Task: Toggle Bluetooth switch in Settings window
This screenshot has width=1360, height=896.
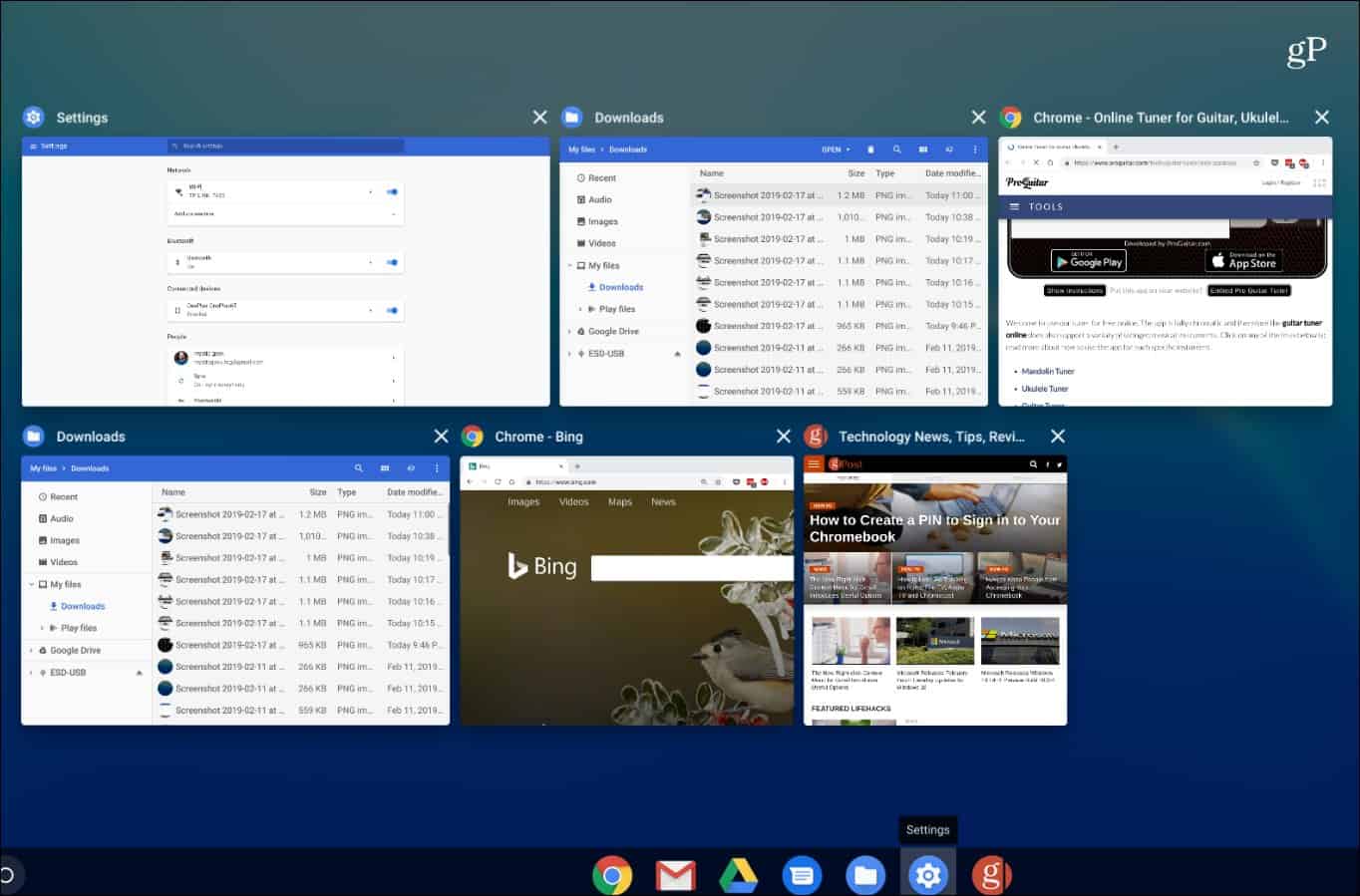Action: coord(392,262)
